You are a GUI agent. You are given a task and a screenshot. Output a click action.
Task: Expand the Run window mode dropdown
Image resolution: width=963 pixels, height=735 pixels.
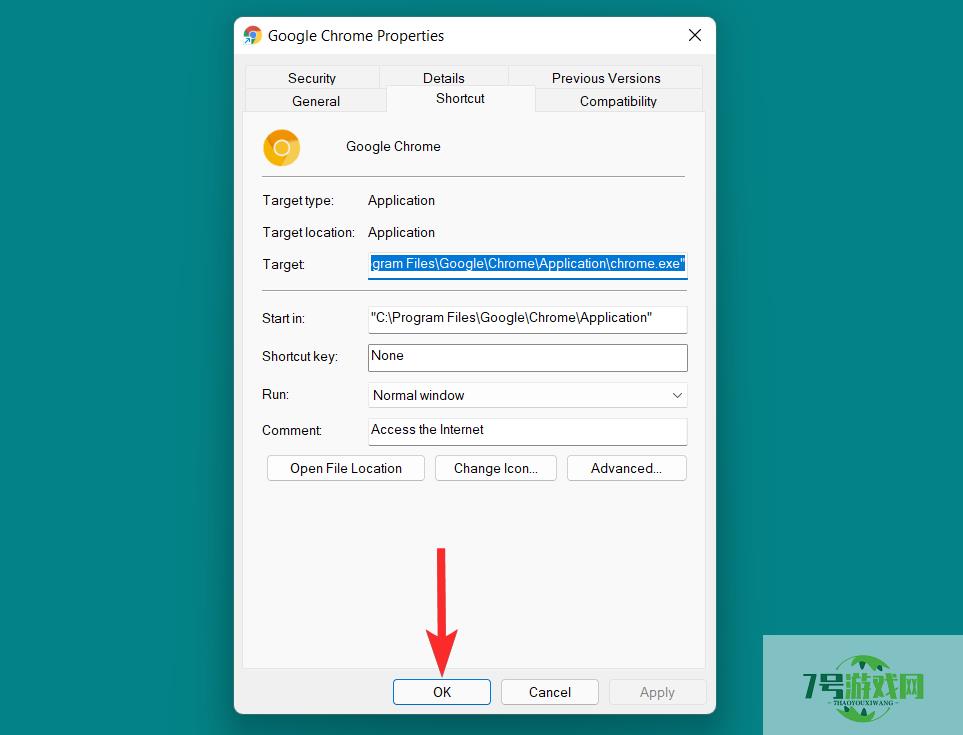point(528,395)
